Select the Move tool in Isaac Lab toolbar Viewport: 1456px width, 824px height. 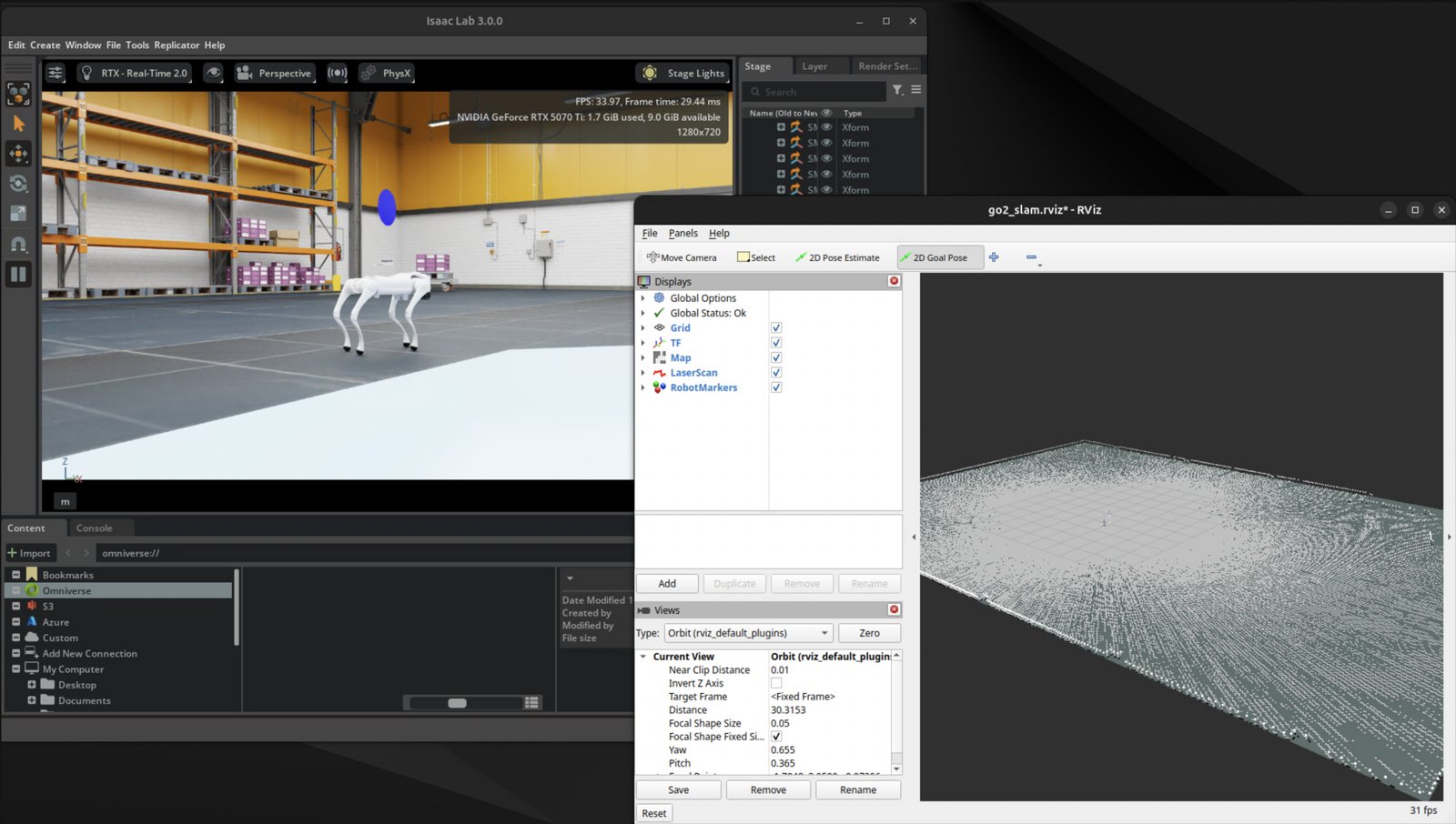click(18, 154)
